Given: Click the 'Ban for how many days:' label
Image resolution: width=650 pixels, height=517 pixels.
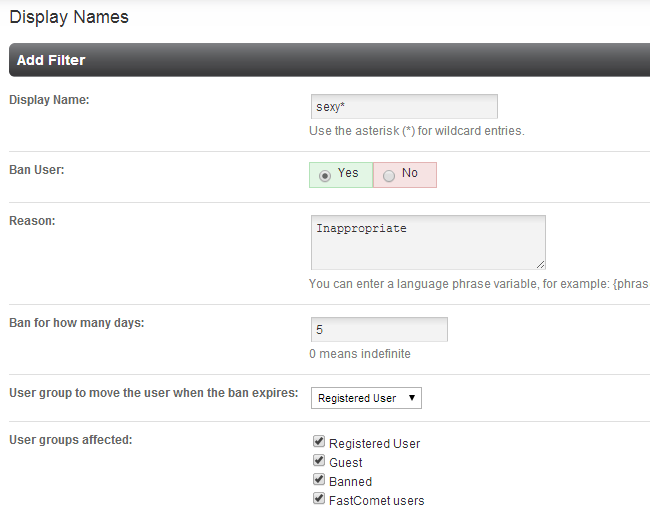Looking at the screenshot, I should (x=77, y=323).
